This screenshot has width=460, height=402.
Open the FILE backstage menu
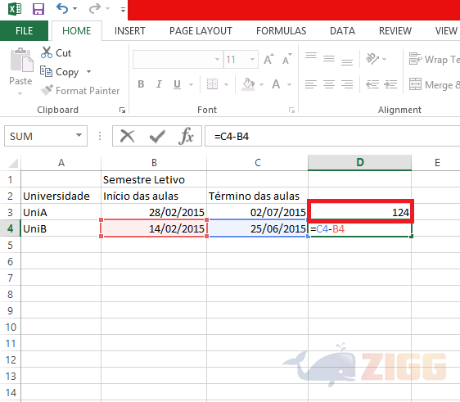click(x=24, y=31)
